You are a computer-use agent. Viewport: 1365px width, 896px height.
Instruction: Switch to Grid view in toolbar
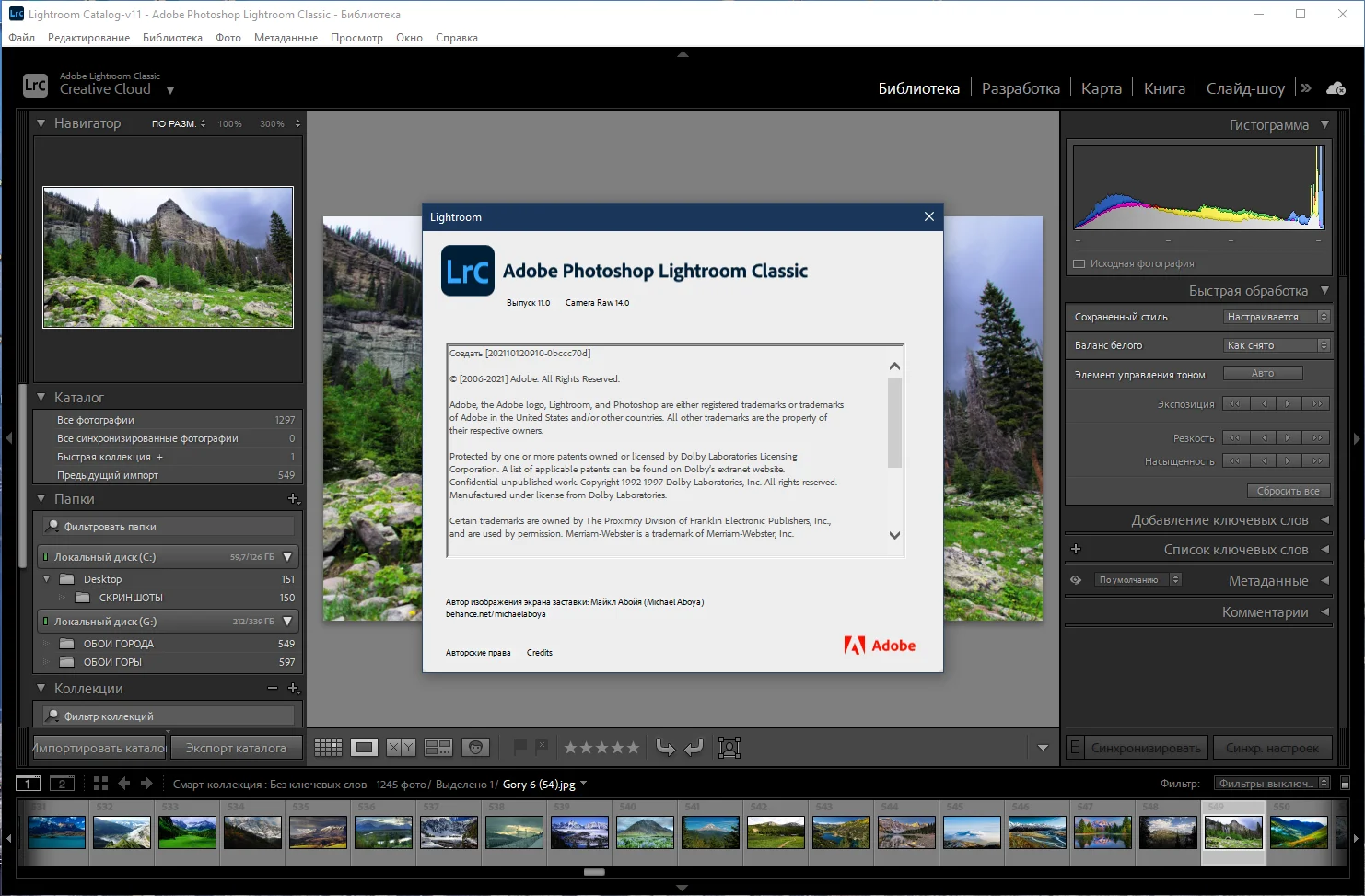tap(328, 748)
